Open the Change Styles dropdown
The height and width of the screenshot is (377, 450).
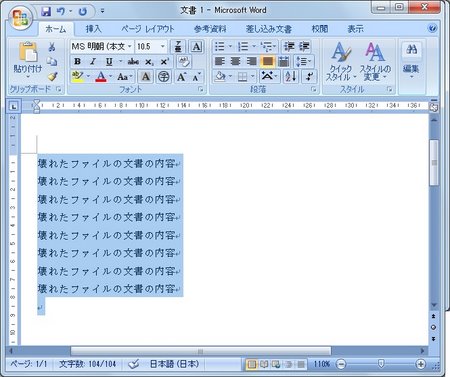pos(375,61)
